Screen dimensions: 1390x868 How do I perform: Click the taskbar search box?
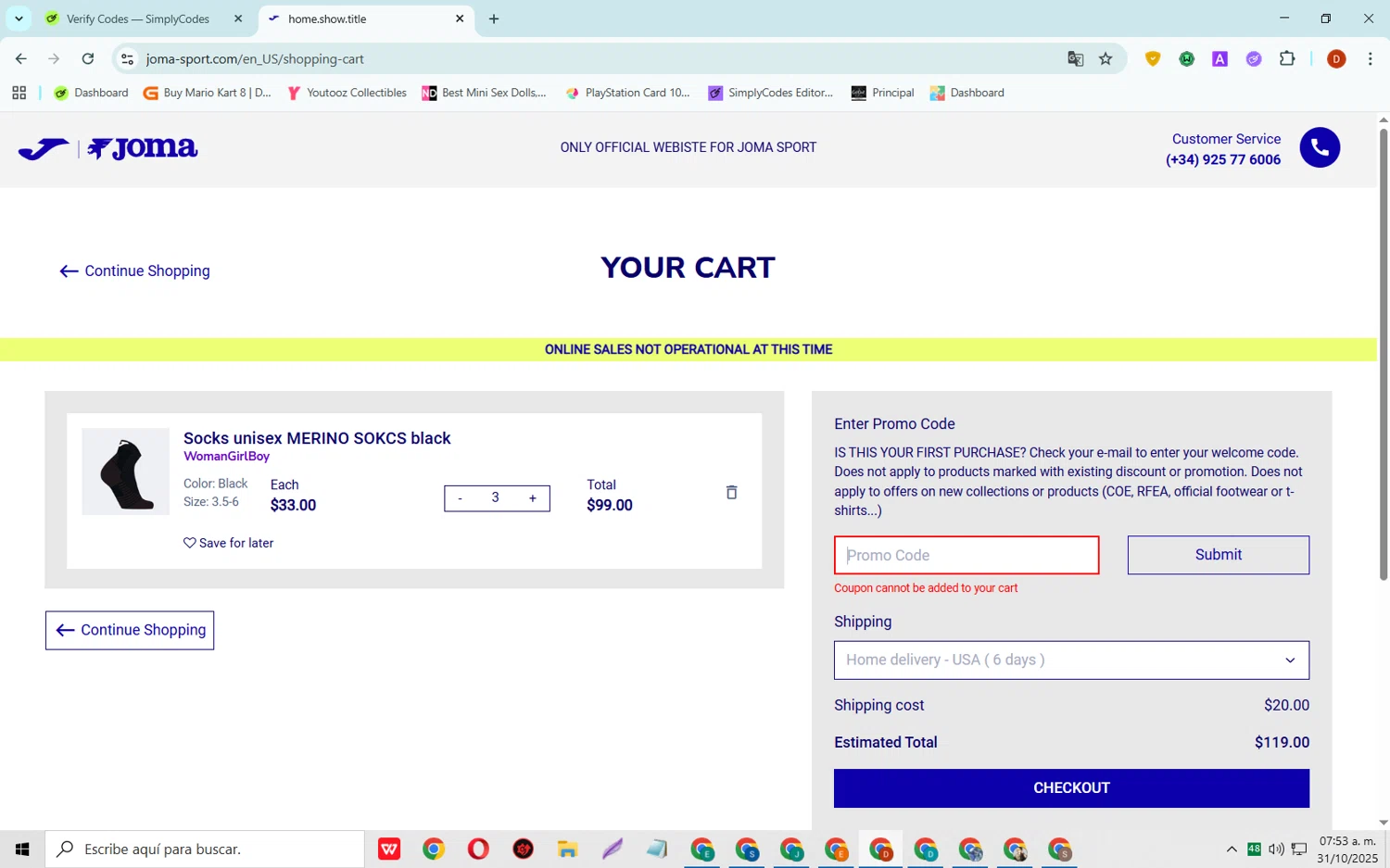pyautogui.click(x=205, y=849)
